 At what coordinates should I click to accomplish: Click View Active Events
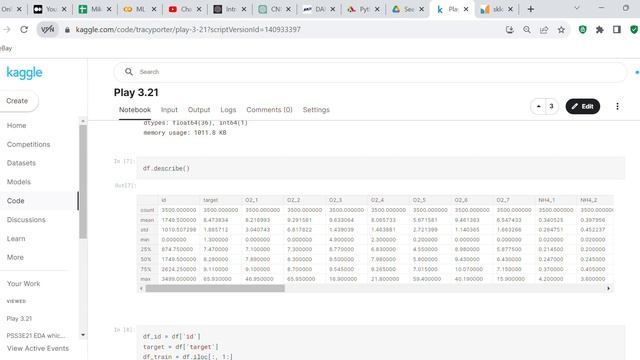pos(38,348)
